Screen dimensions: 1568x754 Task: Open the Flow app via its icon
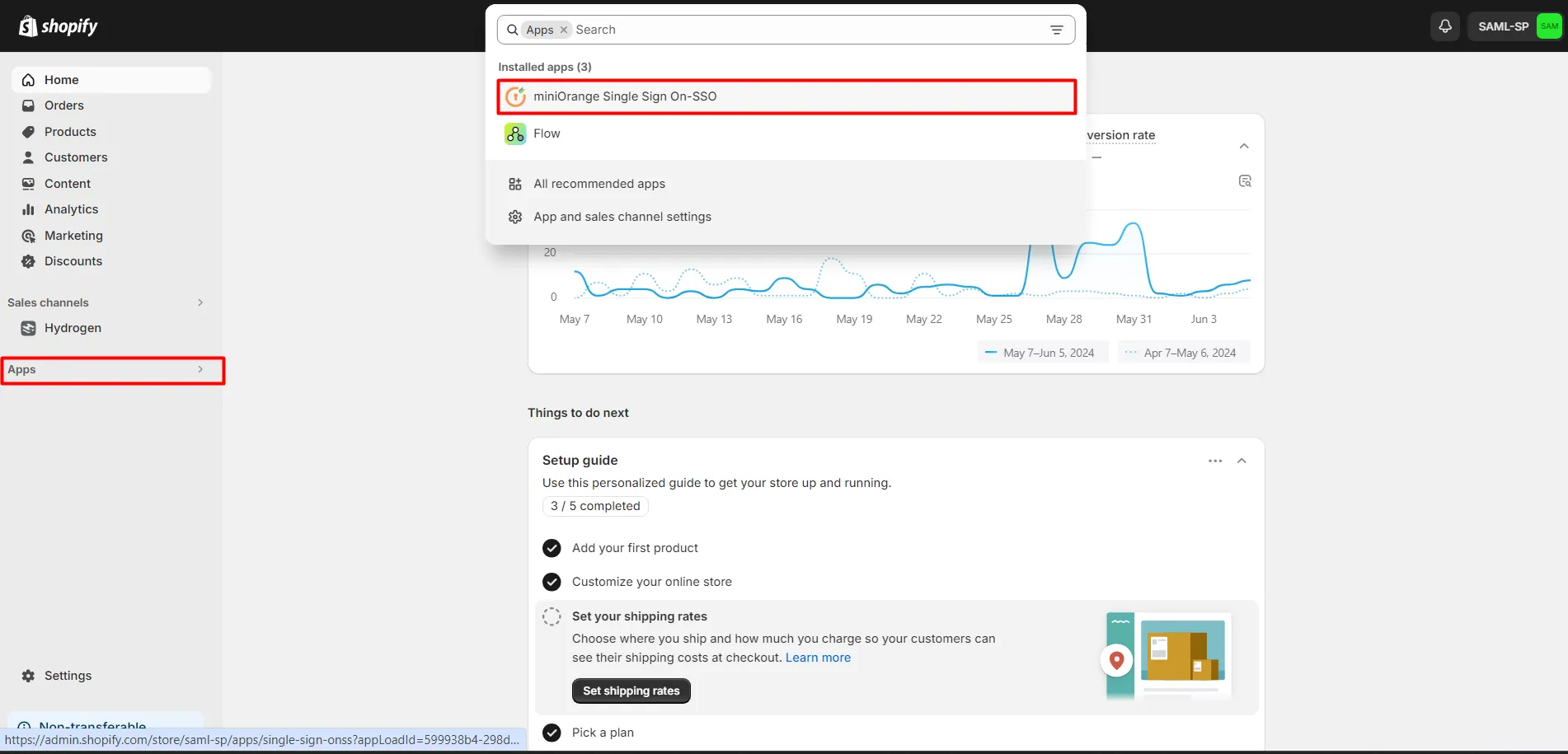pos(514,133)
